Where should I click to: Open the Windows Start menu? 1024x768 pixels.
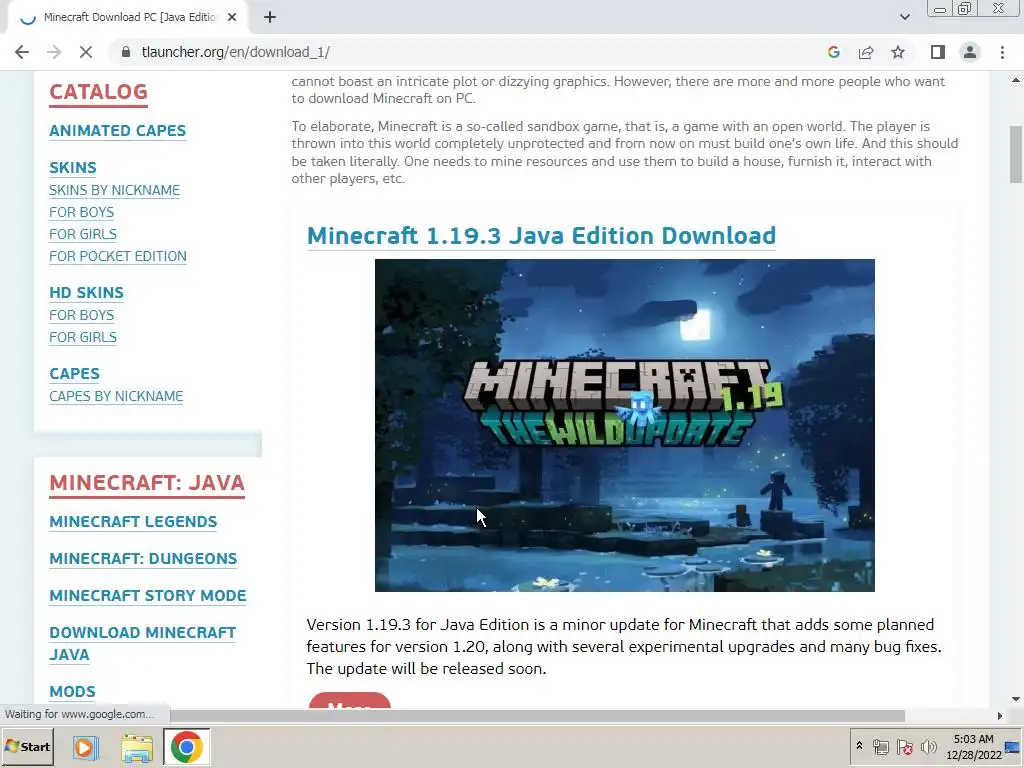point(27,746)
